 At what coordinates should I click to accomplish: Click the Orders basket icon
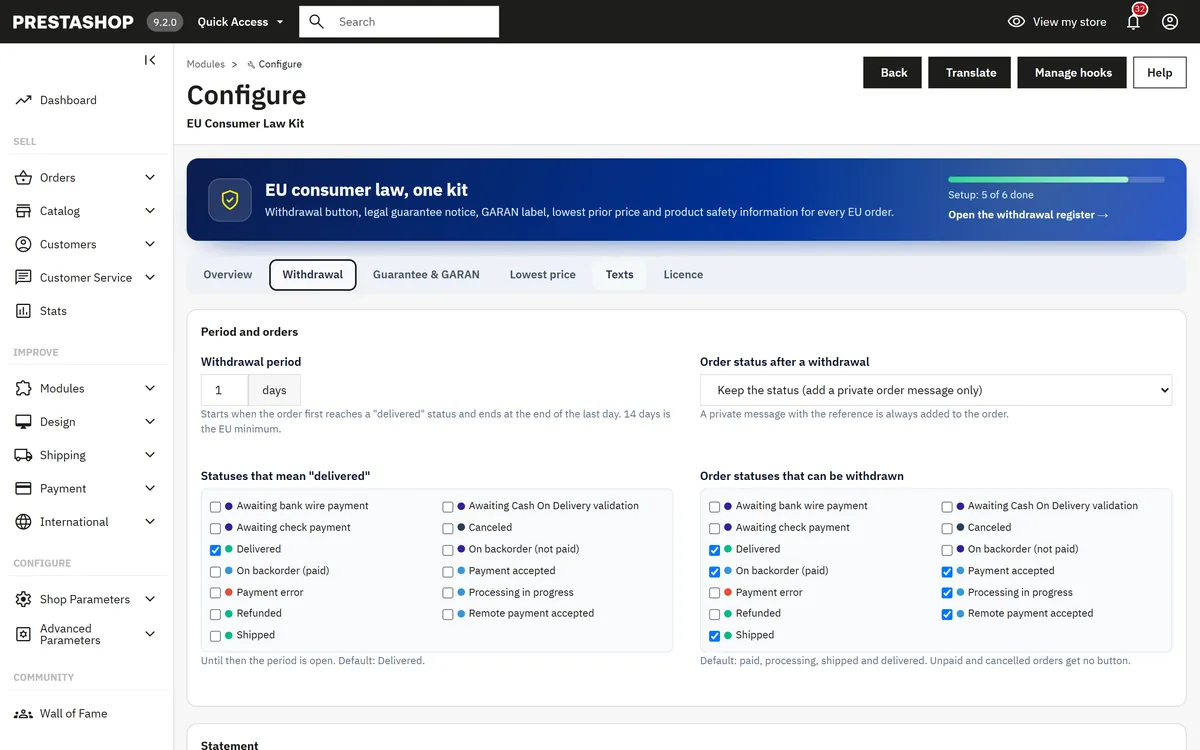coord(23,178)
